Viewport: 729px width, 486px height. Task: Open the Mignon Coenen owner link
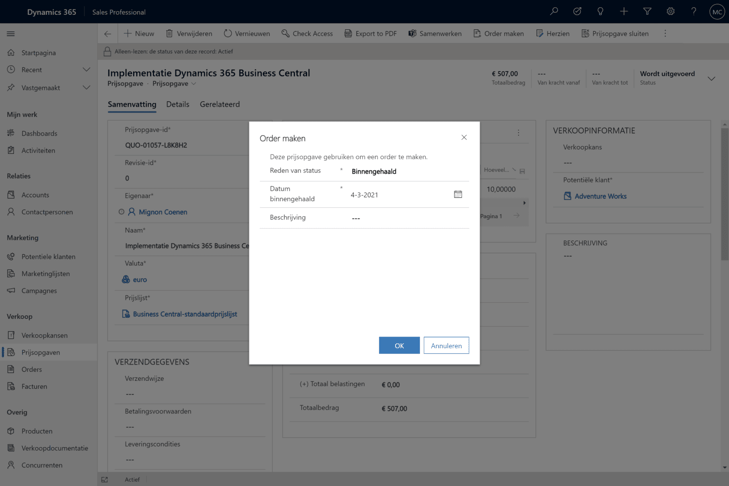point(163,212)
